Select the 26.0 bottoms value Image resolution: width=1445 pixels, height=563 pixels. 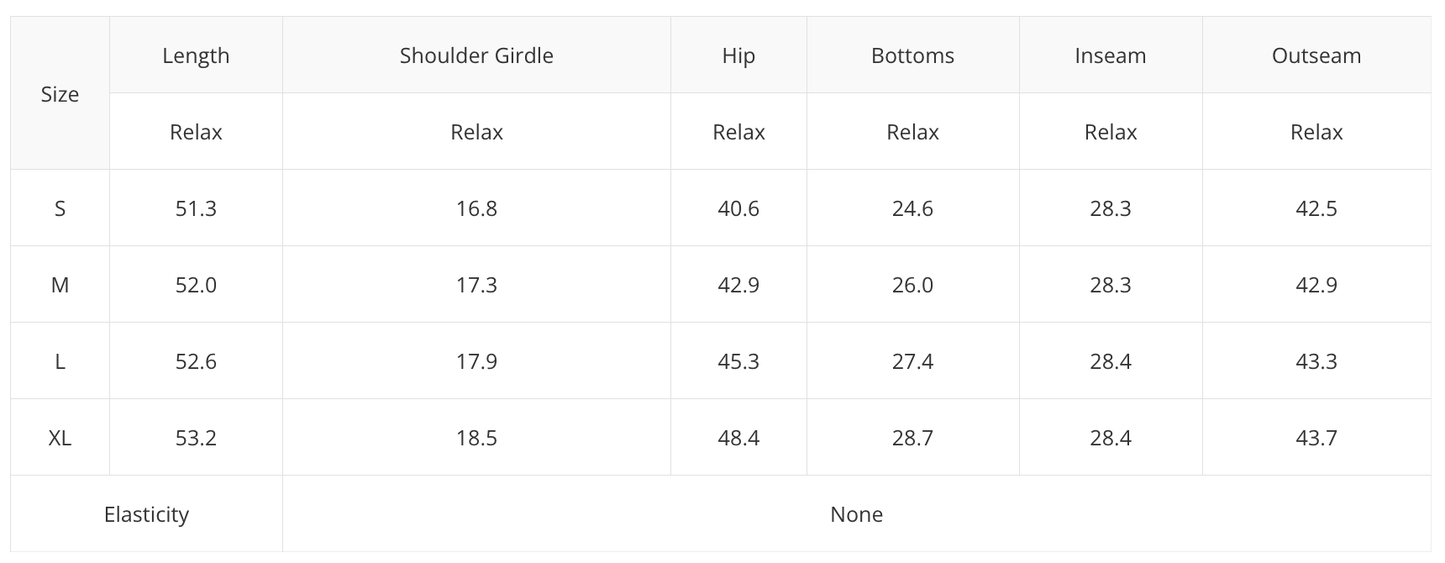(x=912, y=285)
